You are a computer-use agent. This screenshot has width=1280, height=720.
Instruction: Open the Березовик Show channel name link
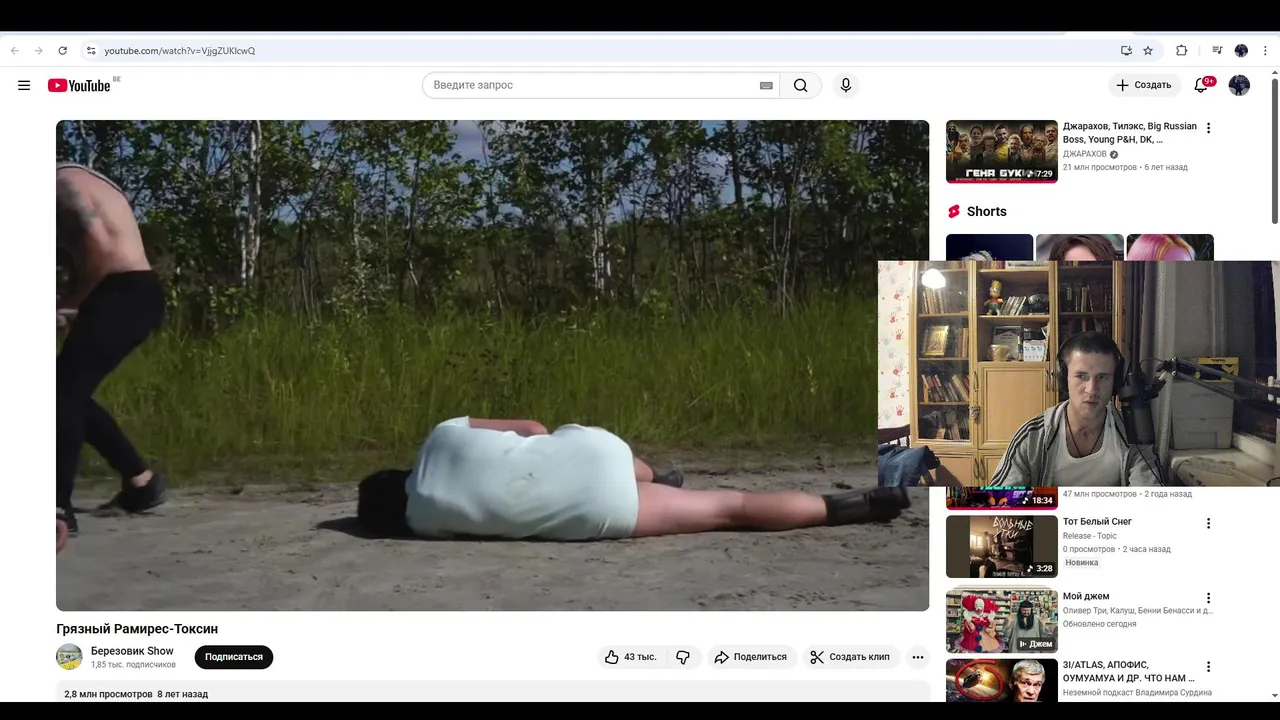tap(132, 651)
